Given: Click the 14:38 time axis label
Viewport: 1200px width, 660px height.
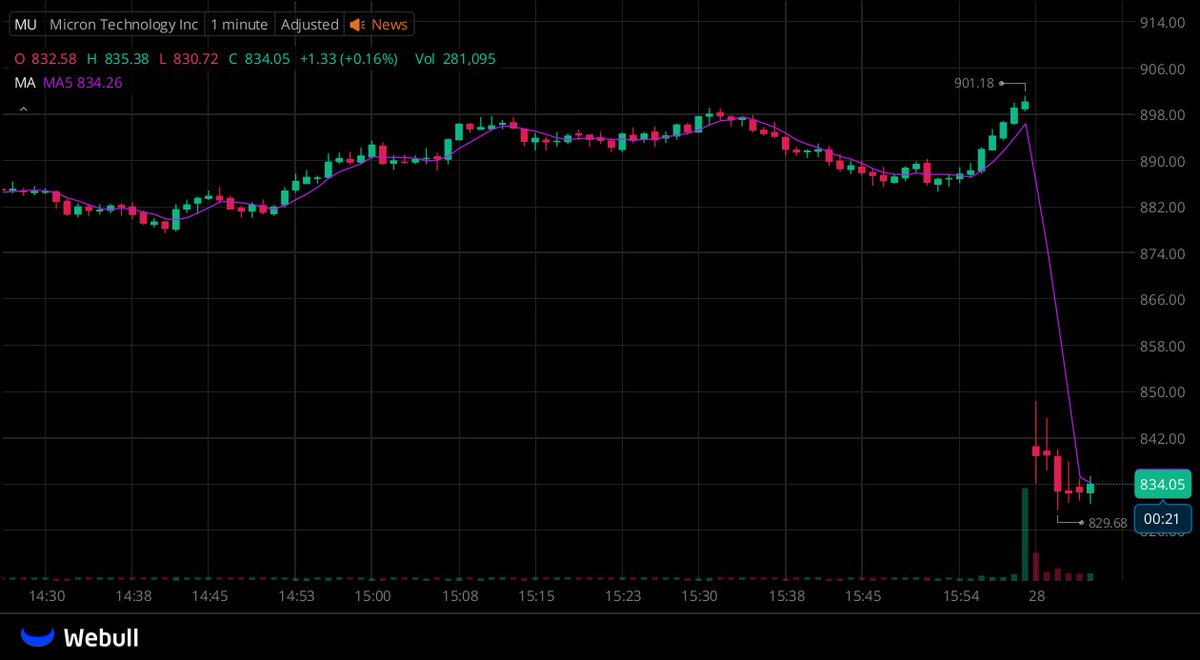Looking at the screenshot, I should 132,596.
